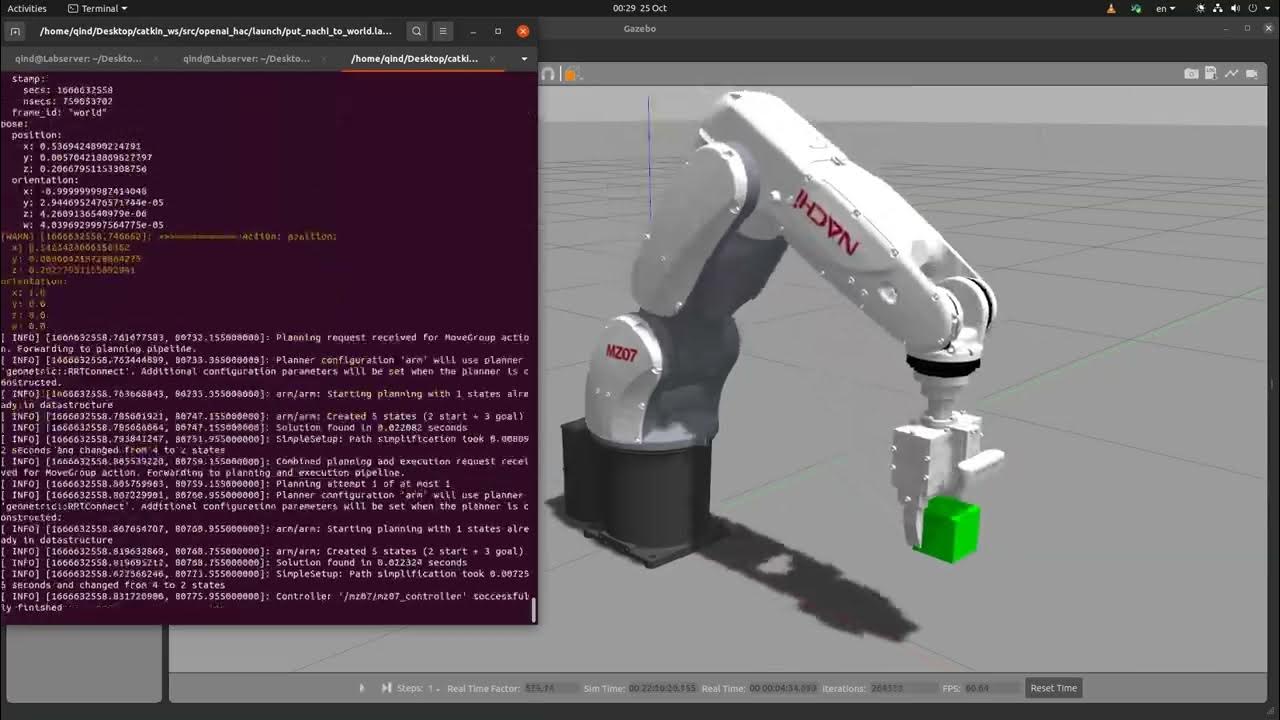Click the VLC cone tray icon

coord(1112,8)
